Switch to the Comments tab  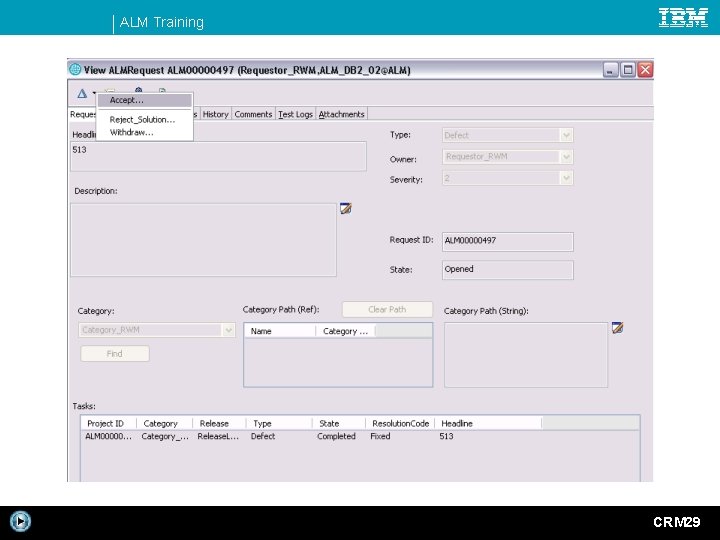pyautogui.click(x=253, y=114)
